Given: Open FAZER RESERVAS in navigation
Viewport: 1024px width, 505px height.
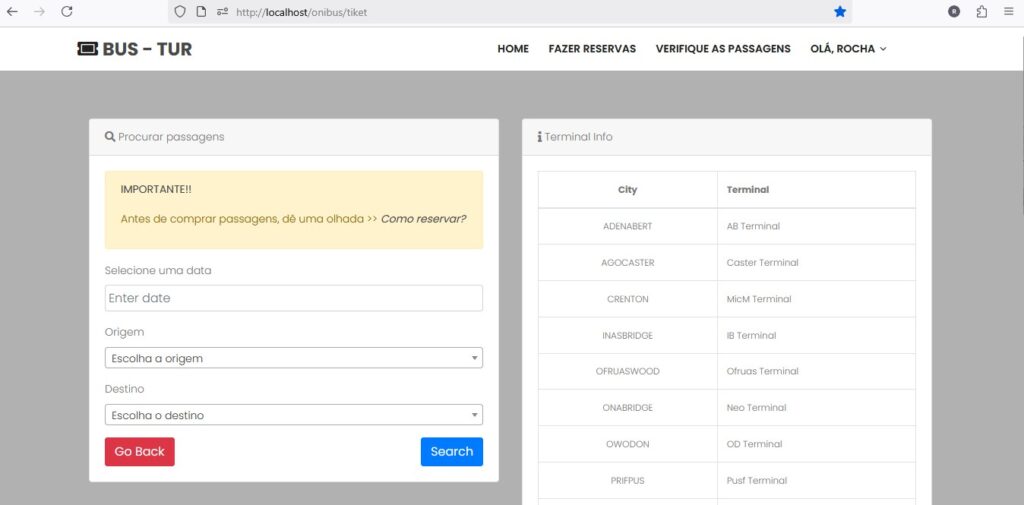Looking at the screenshot, I should tap(592, 49).
